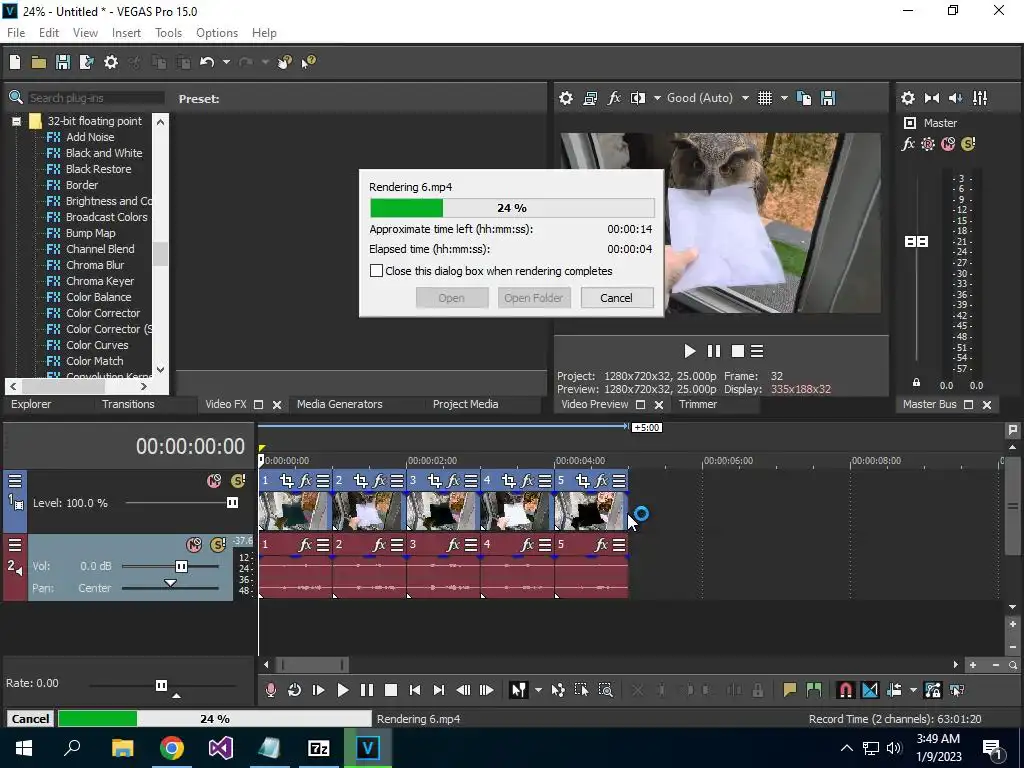Open video track 1 header menu
The height and width of the screenshot is (768, 1024).
click(x=15, y=481)
